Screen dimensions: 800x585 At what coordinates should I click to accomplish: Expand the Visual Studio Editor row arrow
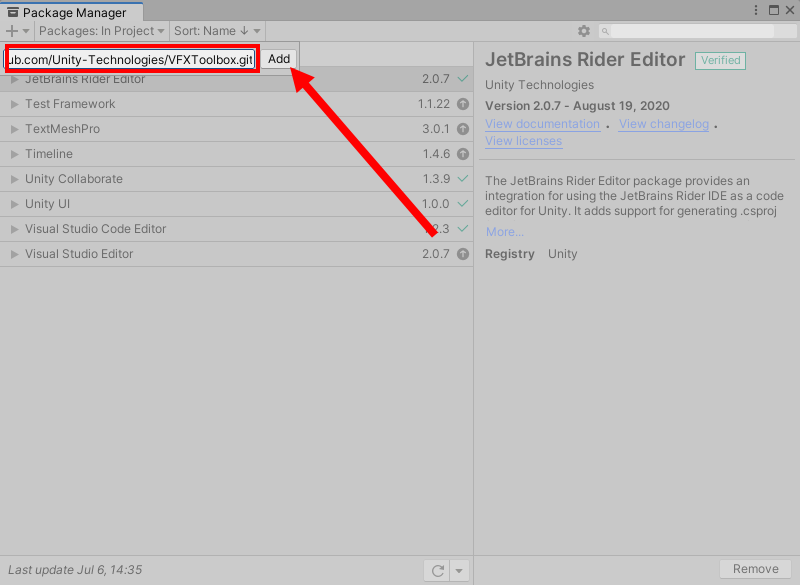[14, 254]
